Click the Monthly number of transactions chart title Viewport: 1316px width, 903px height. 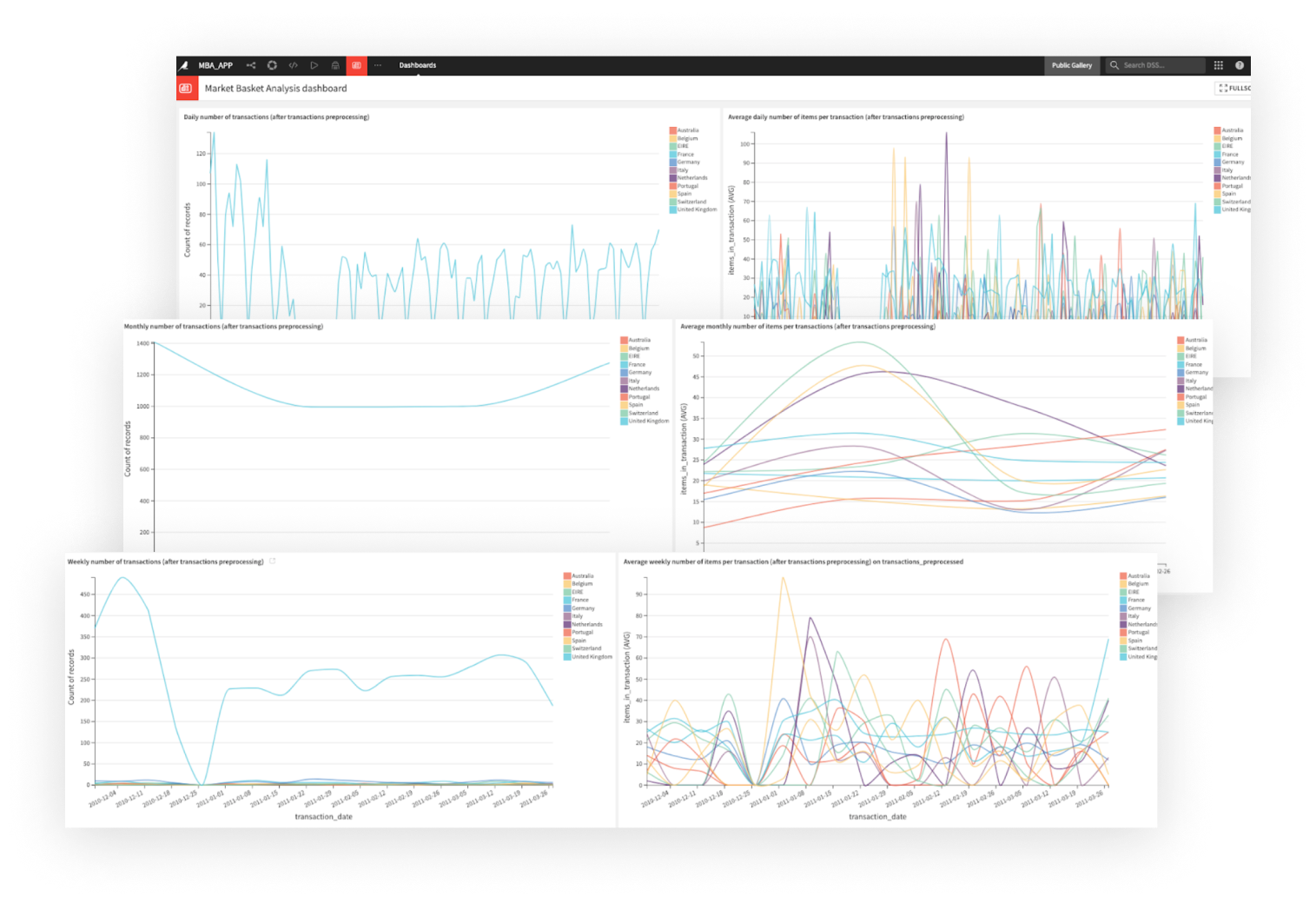[223, 327]
